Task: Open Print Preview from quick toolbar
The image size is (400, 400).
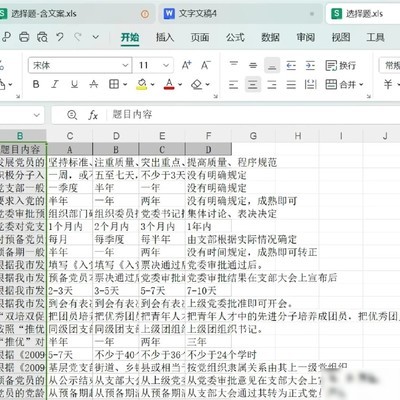Action: [42, 37]
